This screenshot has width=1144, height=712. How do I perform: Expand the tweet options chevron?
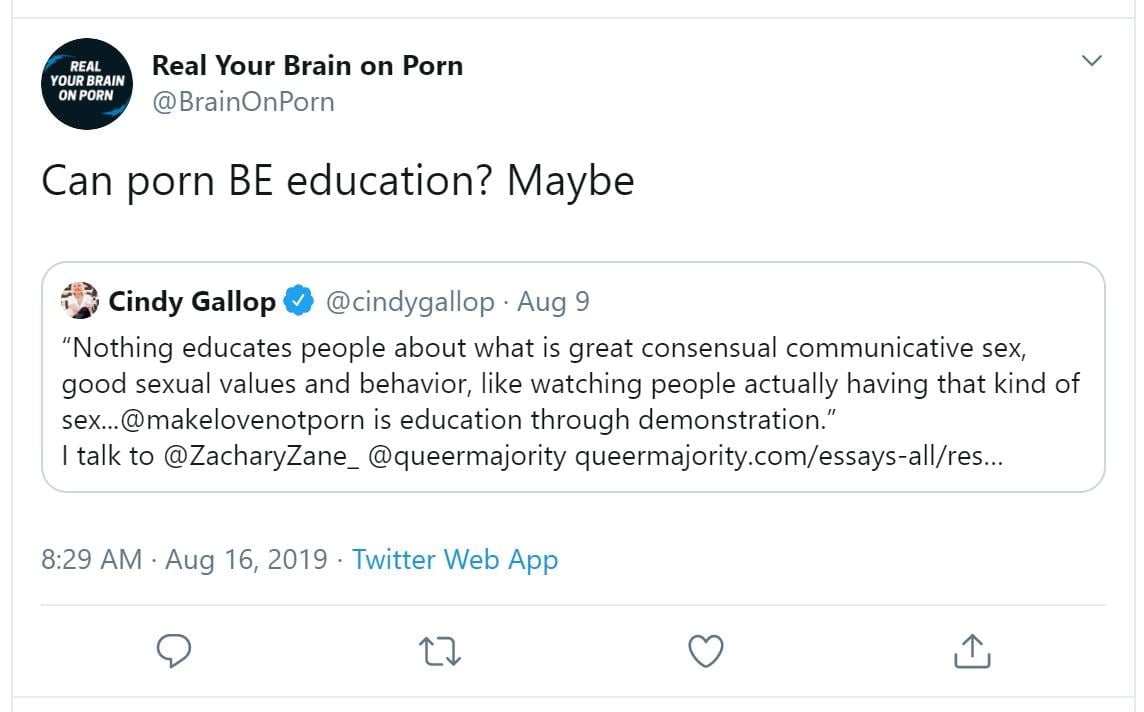1092,62
